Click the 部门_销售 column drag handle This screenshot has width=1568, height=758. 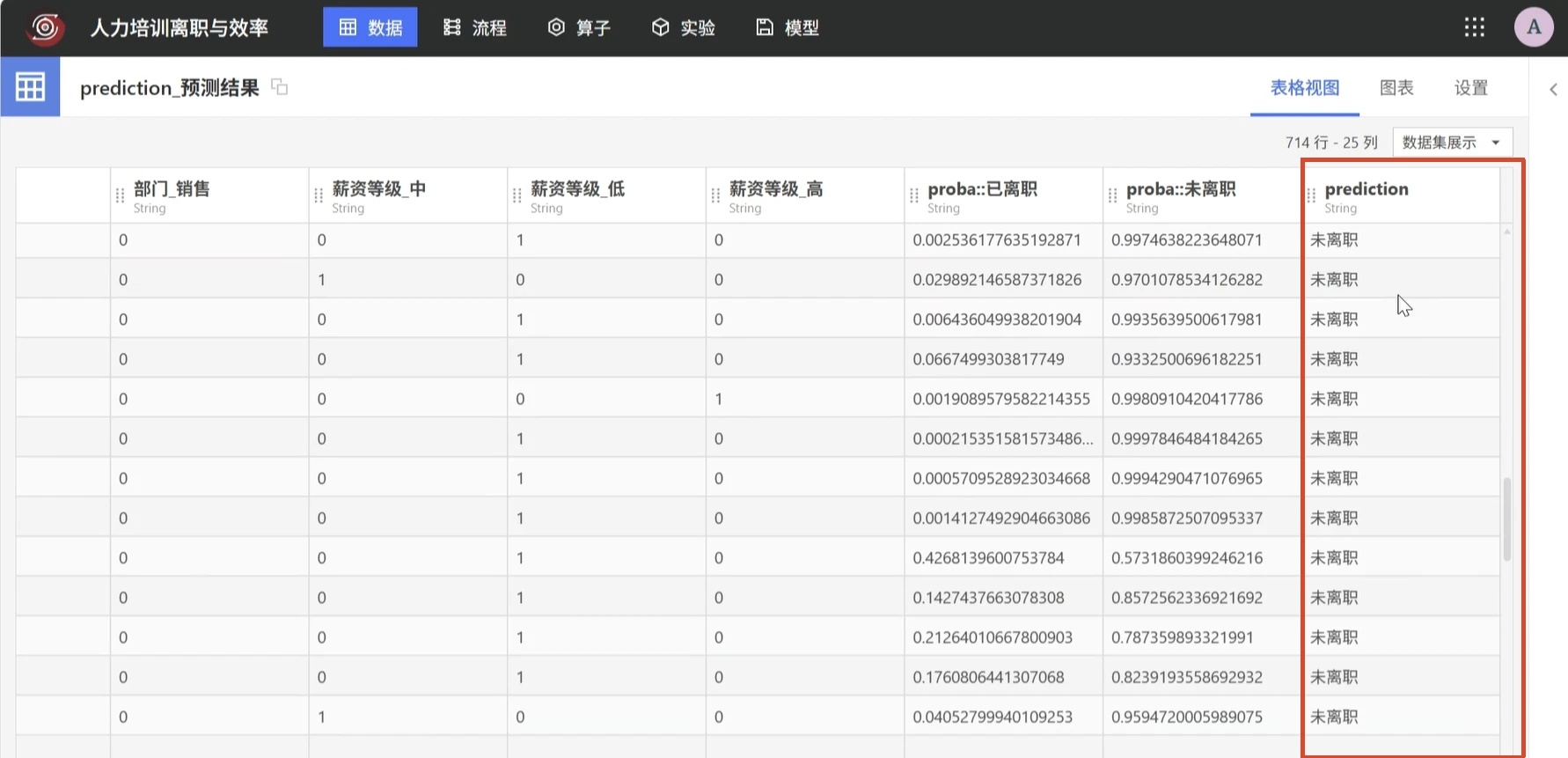[x=121, y=195]
